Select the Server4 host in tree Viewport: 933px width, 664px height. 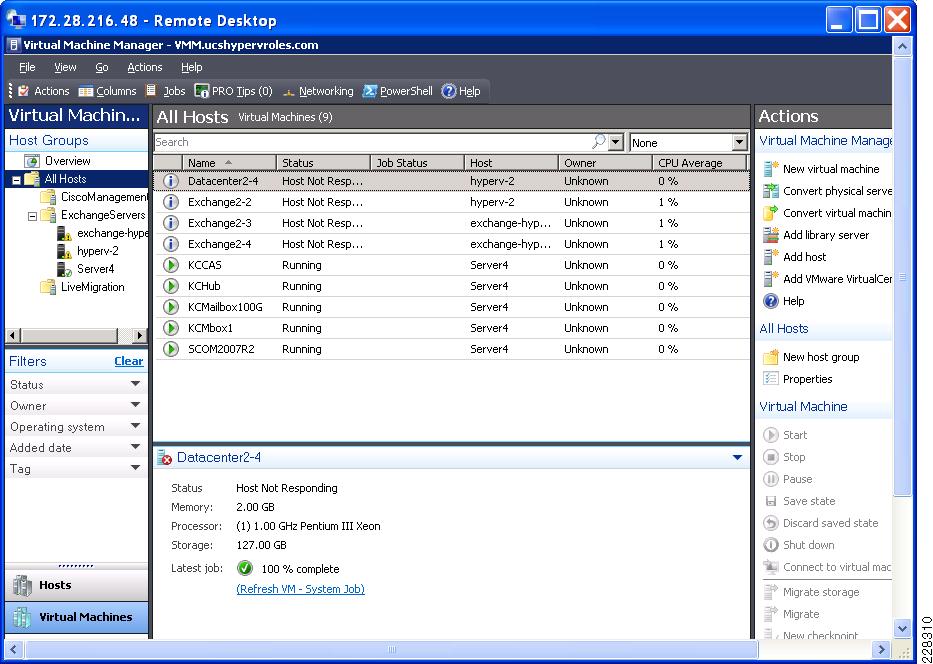[95, 269]
